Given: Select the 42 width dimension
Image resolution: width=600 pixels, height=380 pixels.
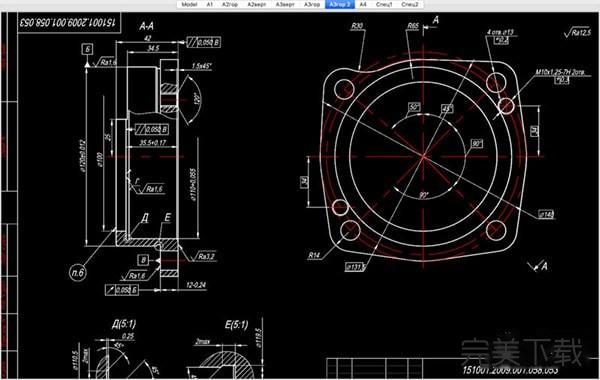Looking at the screenshot, I should coord(148,38).
